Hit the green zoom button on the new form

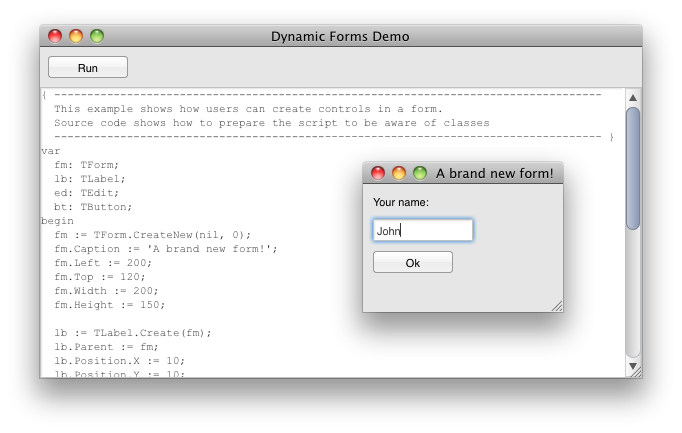(x=420, y=173)
